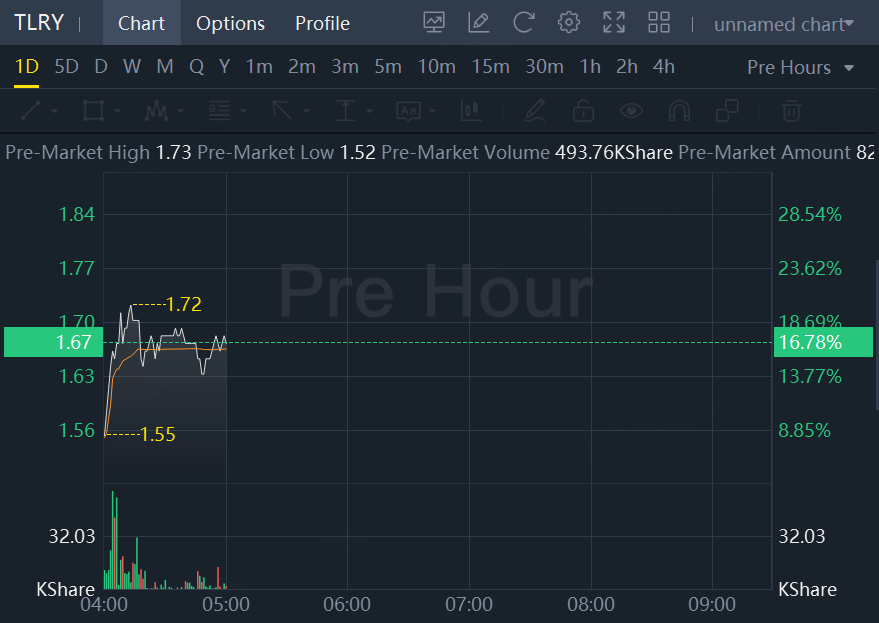Click the trash icon to delete drawings
This screenshot has width=879, height=623.
[x=791, y=110]
